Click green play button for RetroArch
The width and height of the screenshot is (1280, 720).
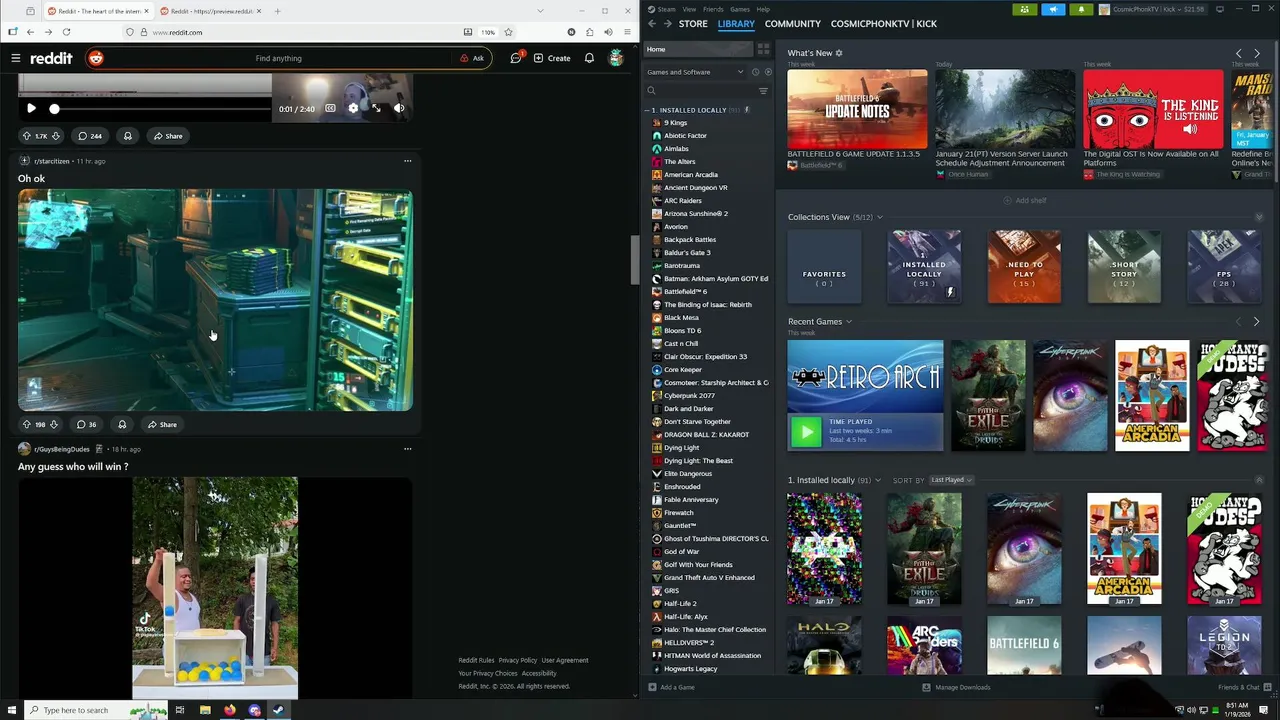coord(806,432)
